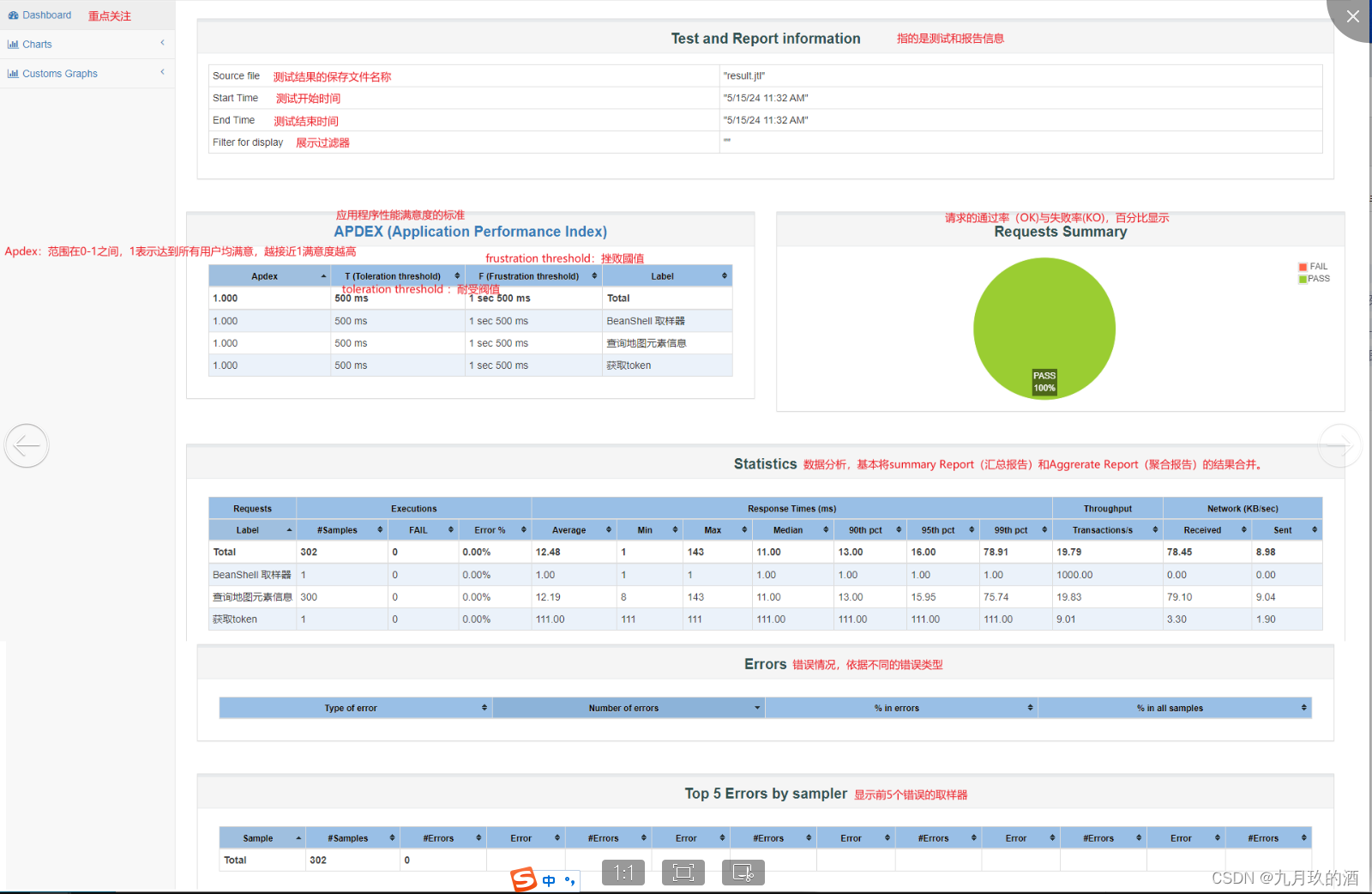The width and height of the screenshot is (1372, 894).
Task: Sort Statistics by Received column
Action: click(x=1207, y=530)
